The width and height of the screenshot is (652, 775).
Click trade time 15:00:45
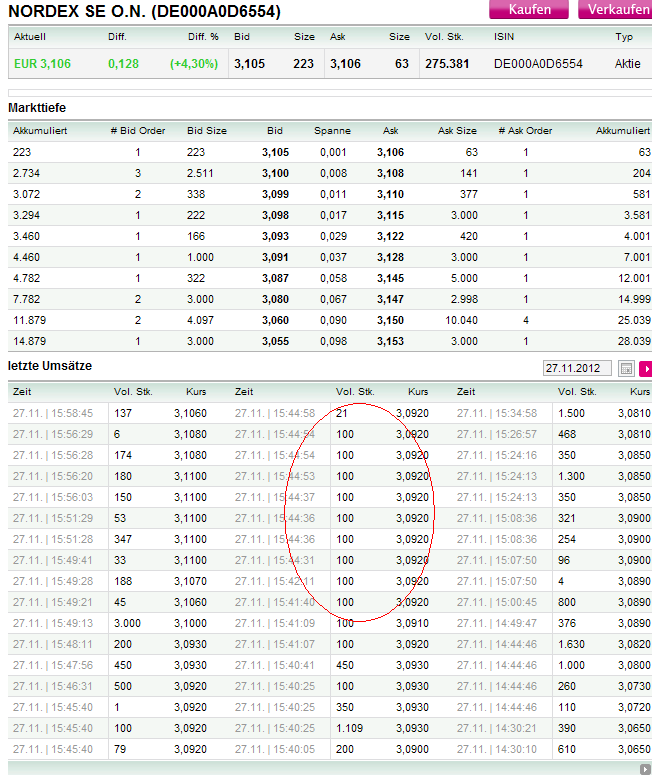(497, 603)
